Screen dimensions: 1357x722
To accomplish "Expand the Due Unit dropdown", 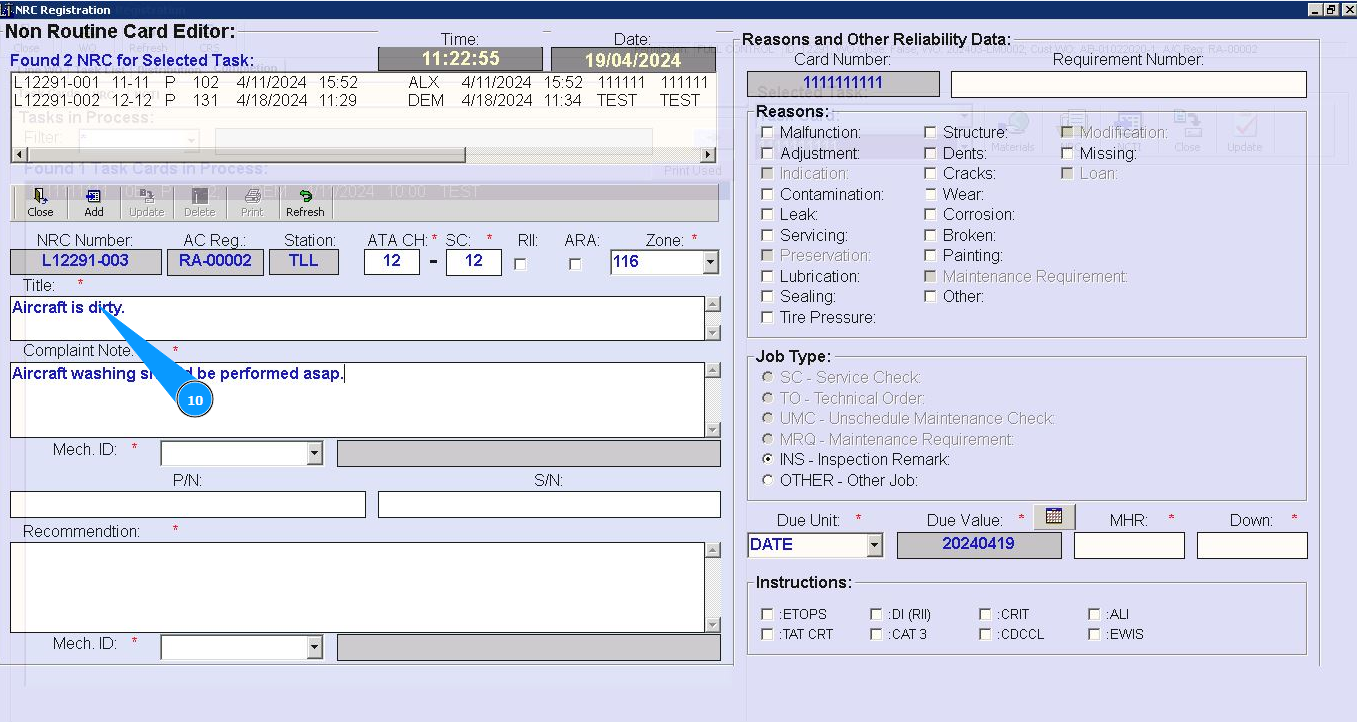I will (875, 545).
